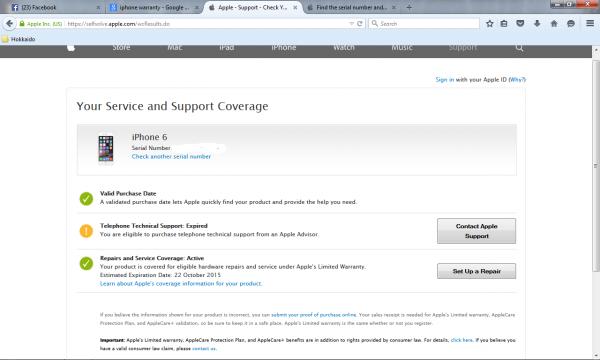Open a new tab with plus button
Image resolution: width=600 pixels, height=360 pixels.
pyautogui.click(x=409, y=7)
